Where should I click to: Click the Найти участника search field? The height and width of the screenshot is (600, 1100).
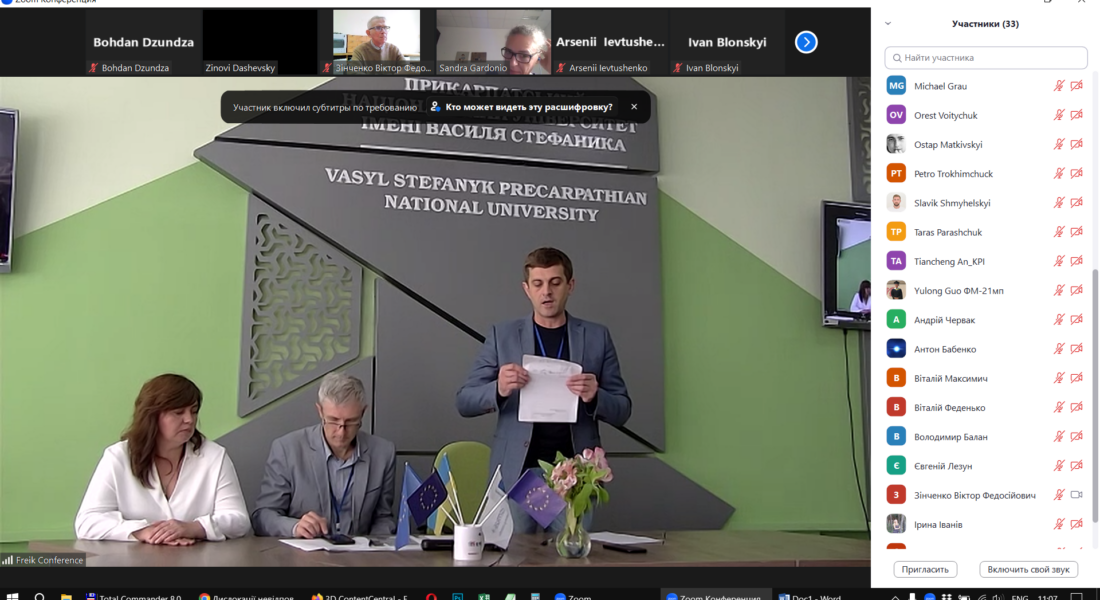[986, 58]
